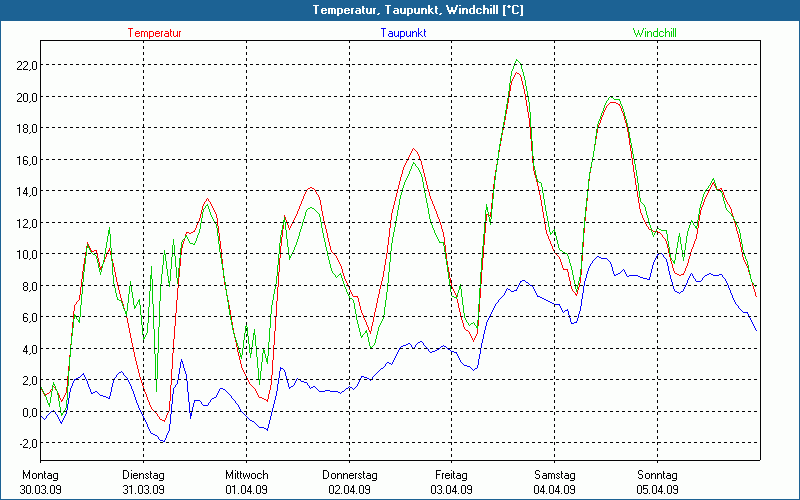Select the Donnerstag 02.04.09 date label
The image size is (800, 500).
(349, 482)
